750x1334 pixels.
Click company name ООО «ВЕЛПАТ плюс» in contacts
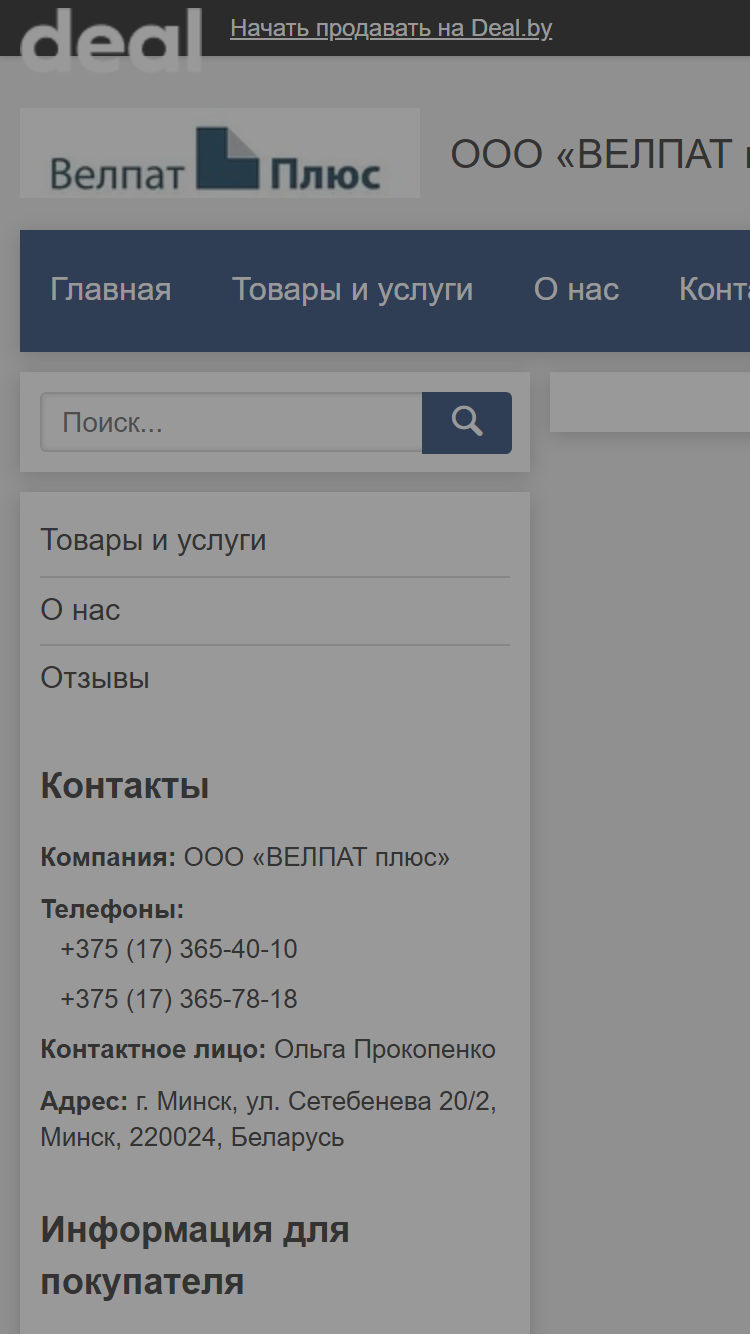click(x=317, y=857)
